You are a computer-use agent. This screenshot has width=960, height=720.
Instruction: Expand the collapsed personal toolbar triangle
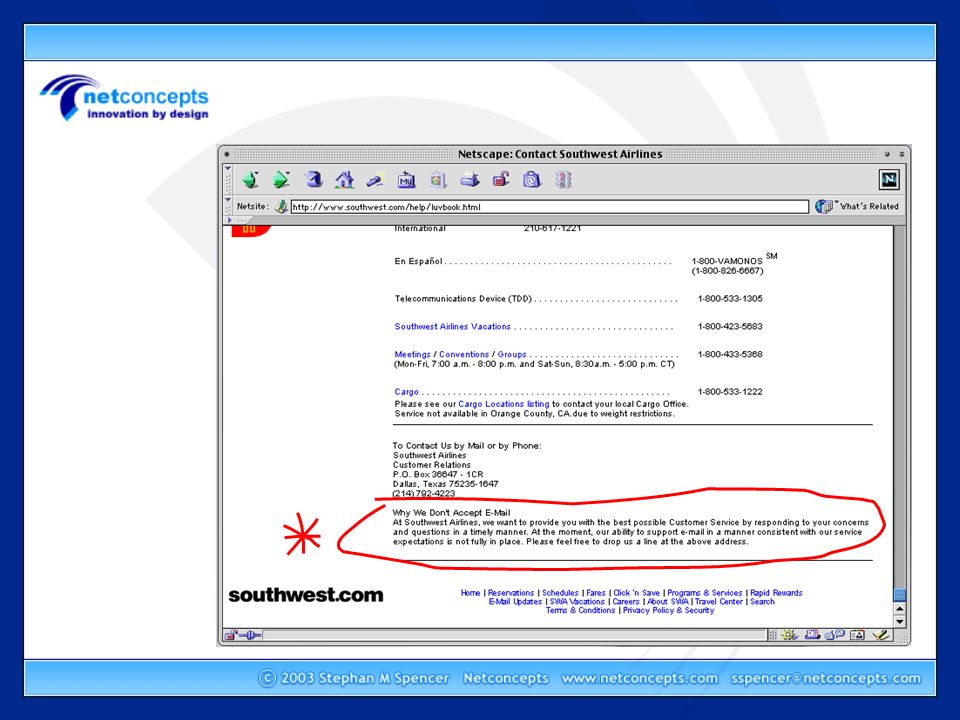point(230,220)
